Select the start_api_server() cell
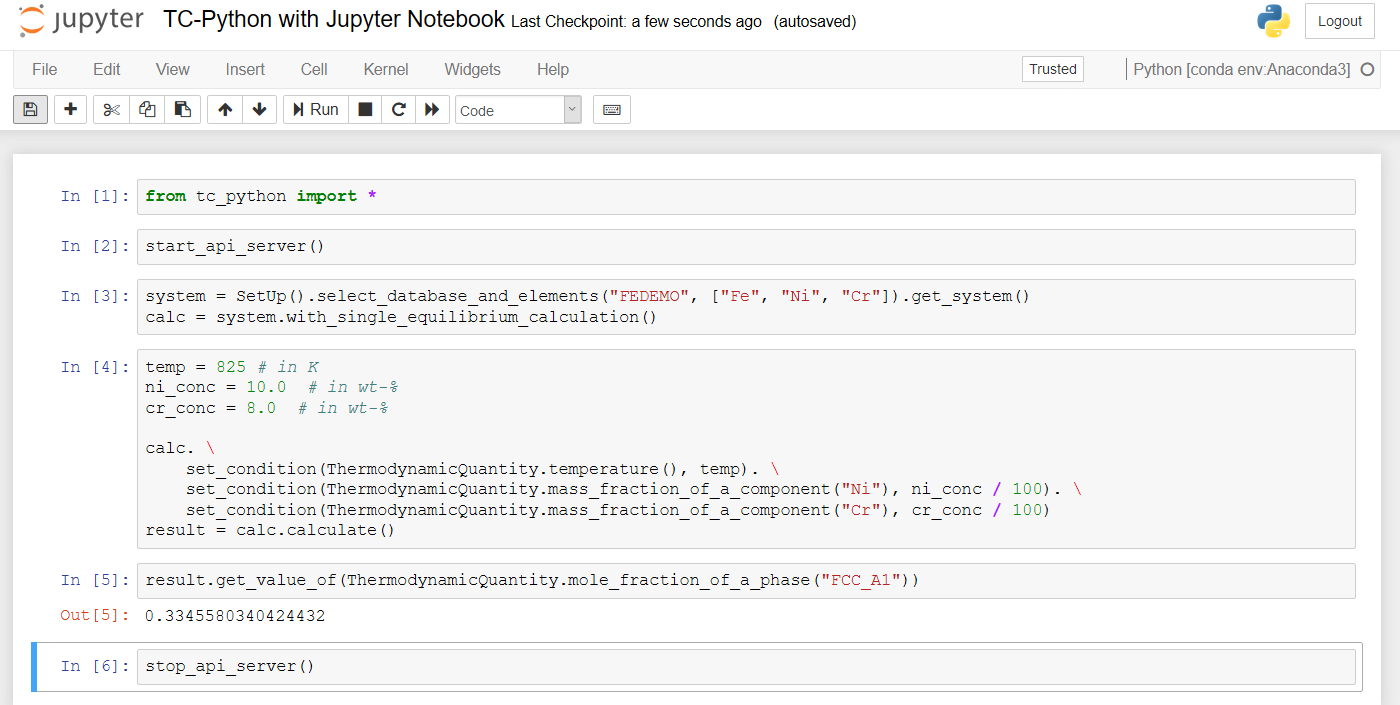The height and width of the screenshot is (705, 1400). (746, 246)
